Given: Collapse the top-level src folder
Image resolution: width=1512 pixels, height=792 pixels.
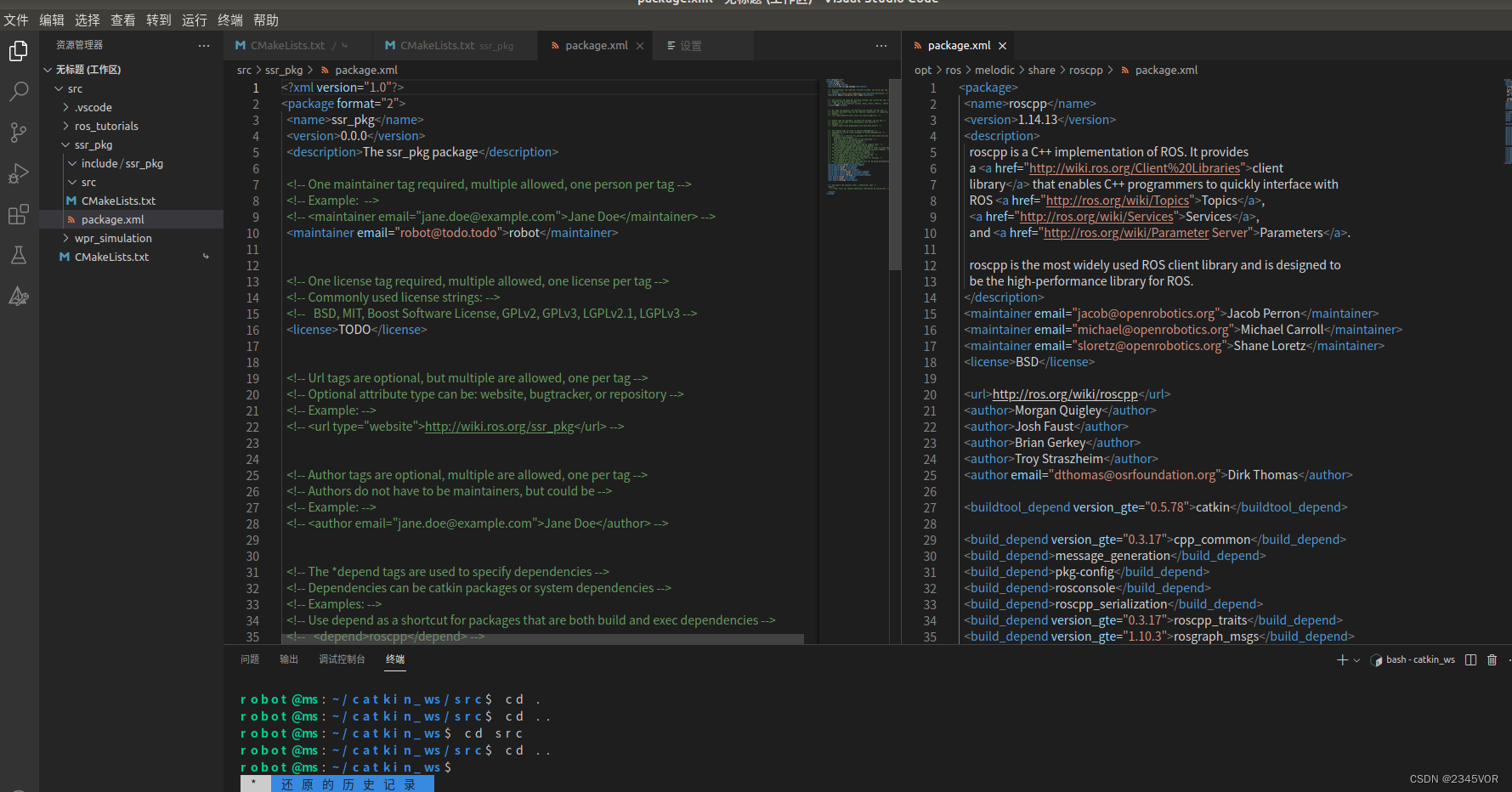Looking at the screenshot, I should pos(59,88).
